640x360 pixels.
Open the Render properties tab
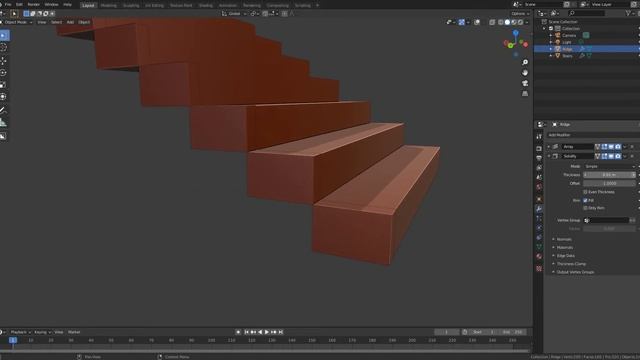coord(539,149)
